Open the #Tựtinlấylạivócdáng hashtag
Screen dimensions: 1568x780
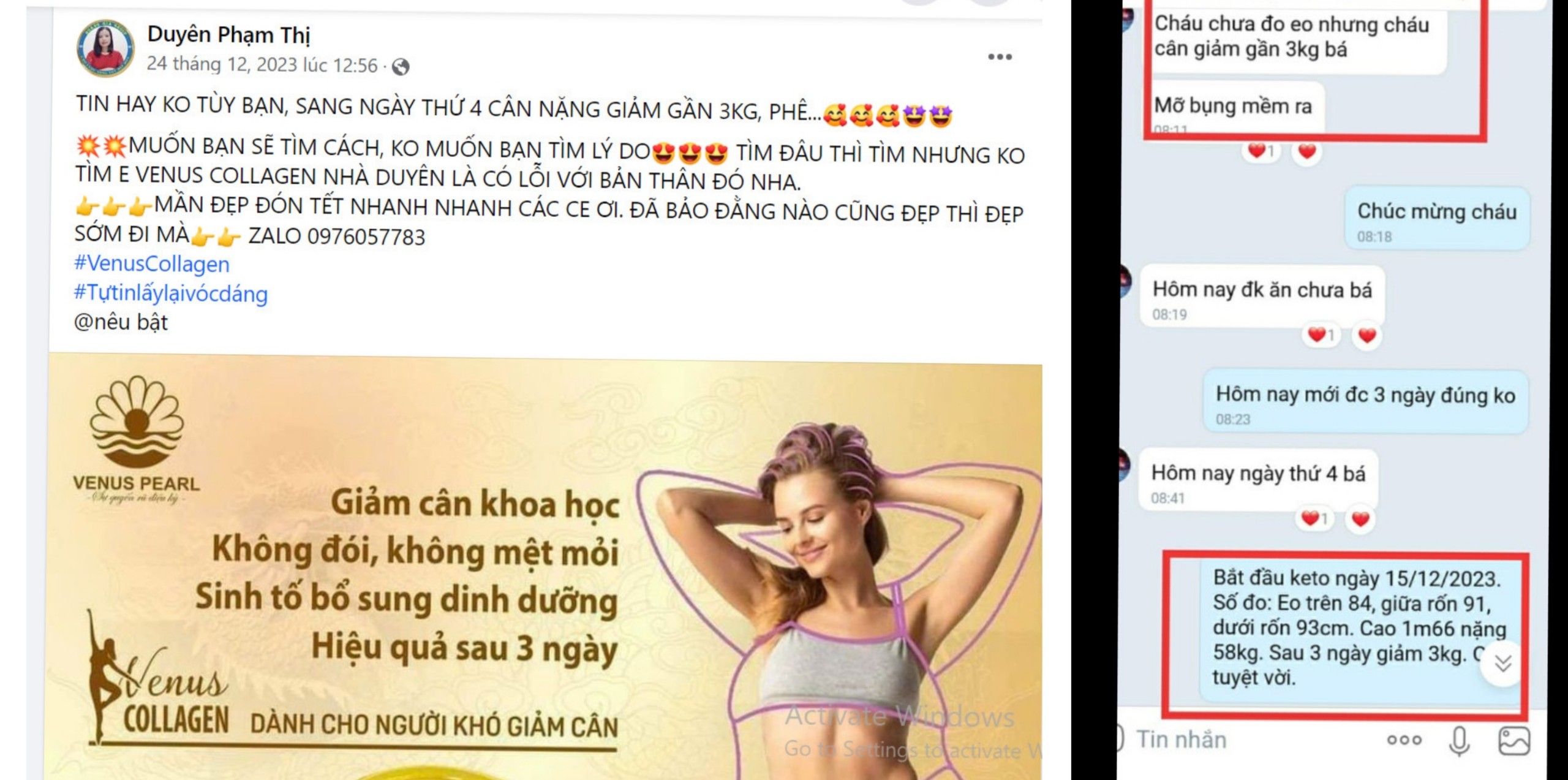click(x=170, y=293)
